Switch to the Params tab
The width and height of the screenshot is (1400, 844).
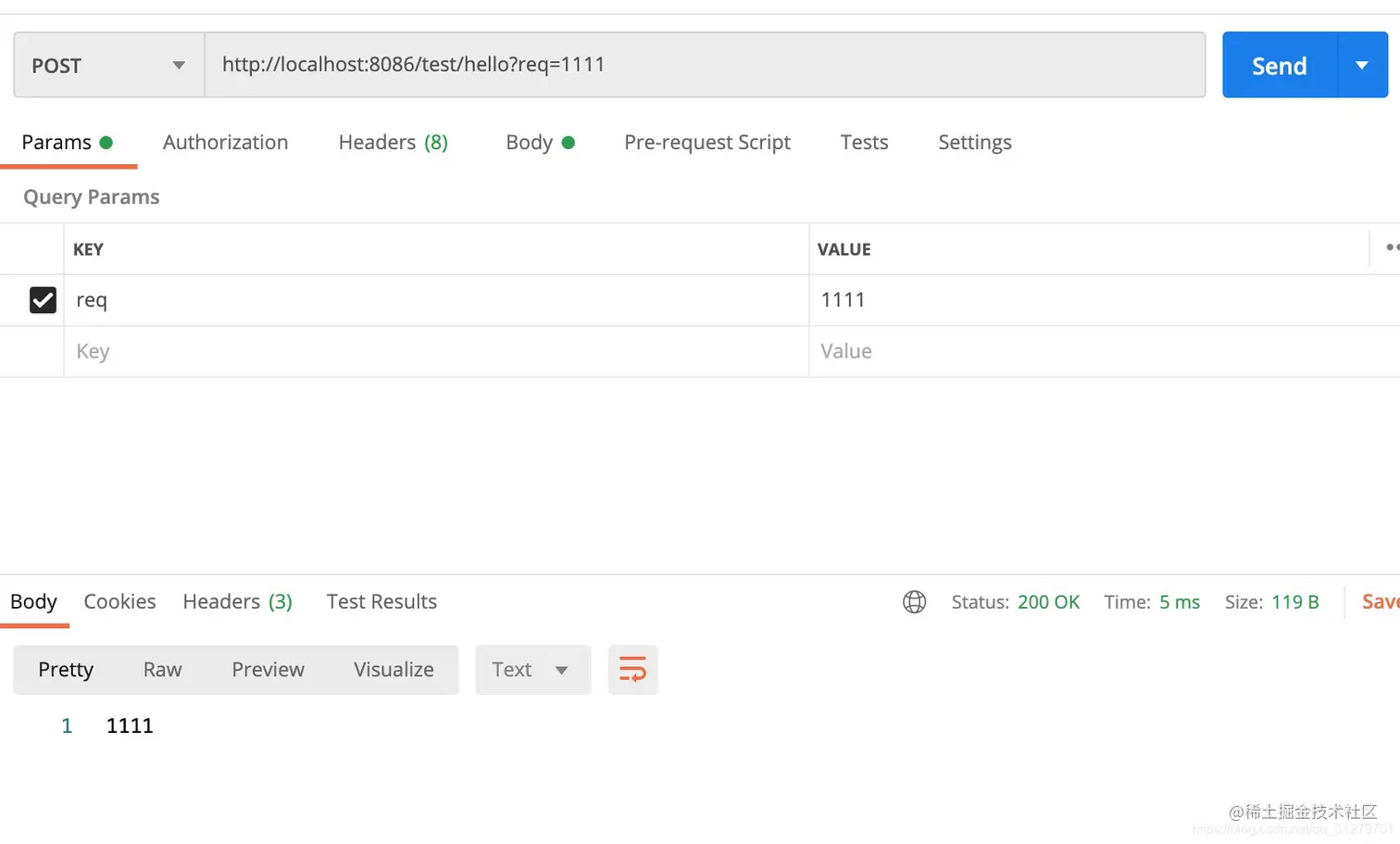(x=67, y=143)
